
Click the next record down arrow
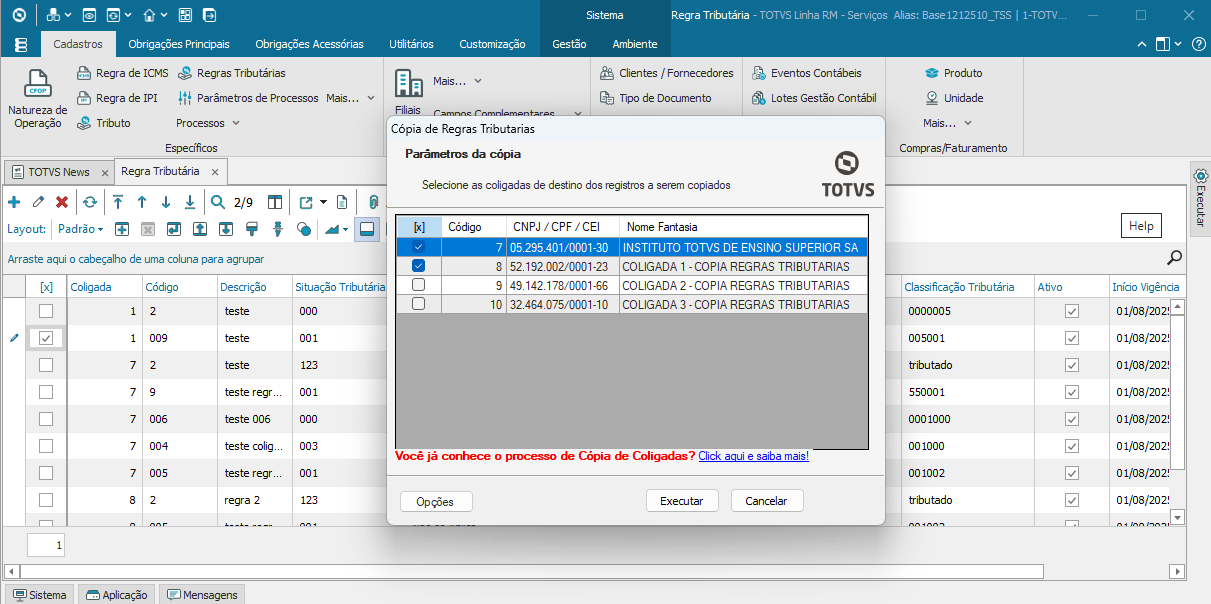(166, 202)
